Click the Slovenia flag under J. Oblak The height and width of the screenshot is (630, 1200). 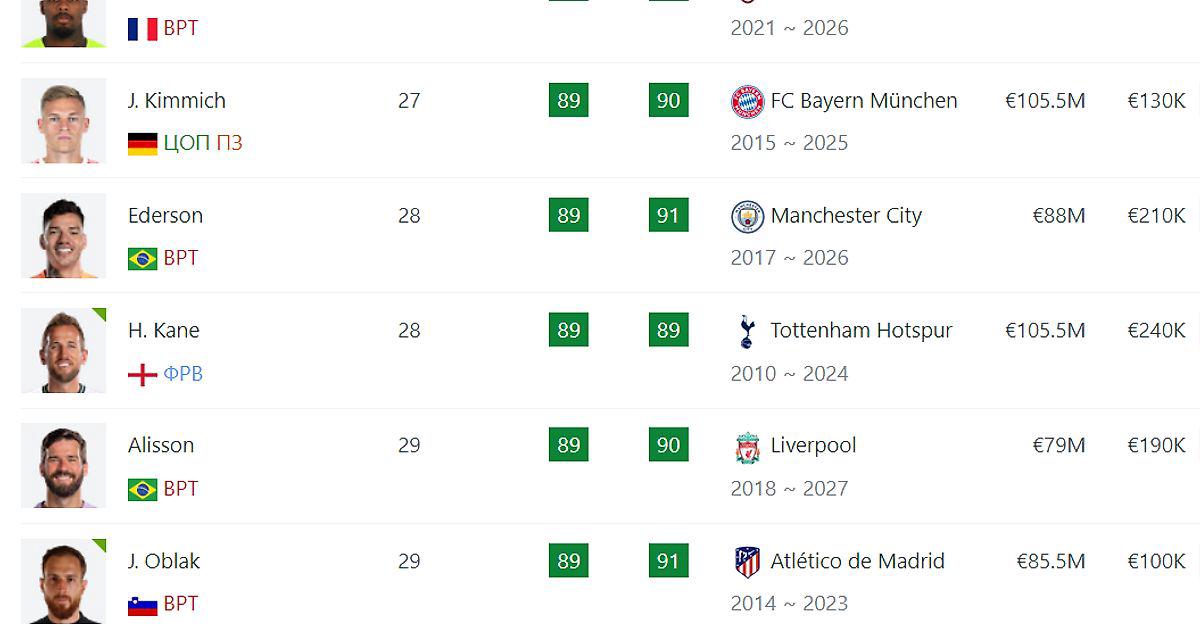pos(143,605)
